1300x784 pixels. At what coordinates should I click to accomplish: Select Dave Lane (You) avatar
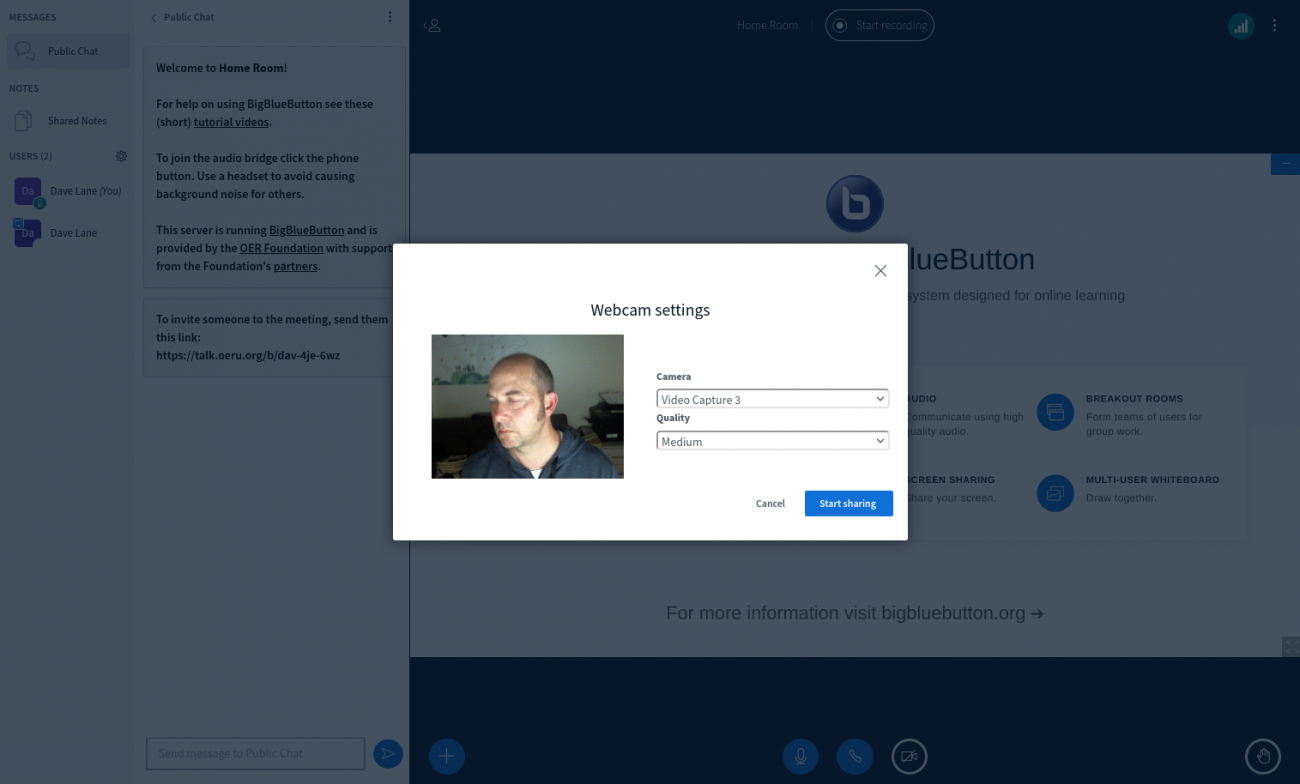pos(28,191)
